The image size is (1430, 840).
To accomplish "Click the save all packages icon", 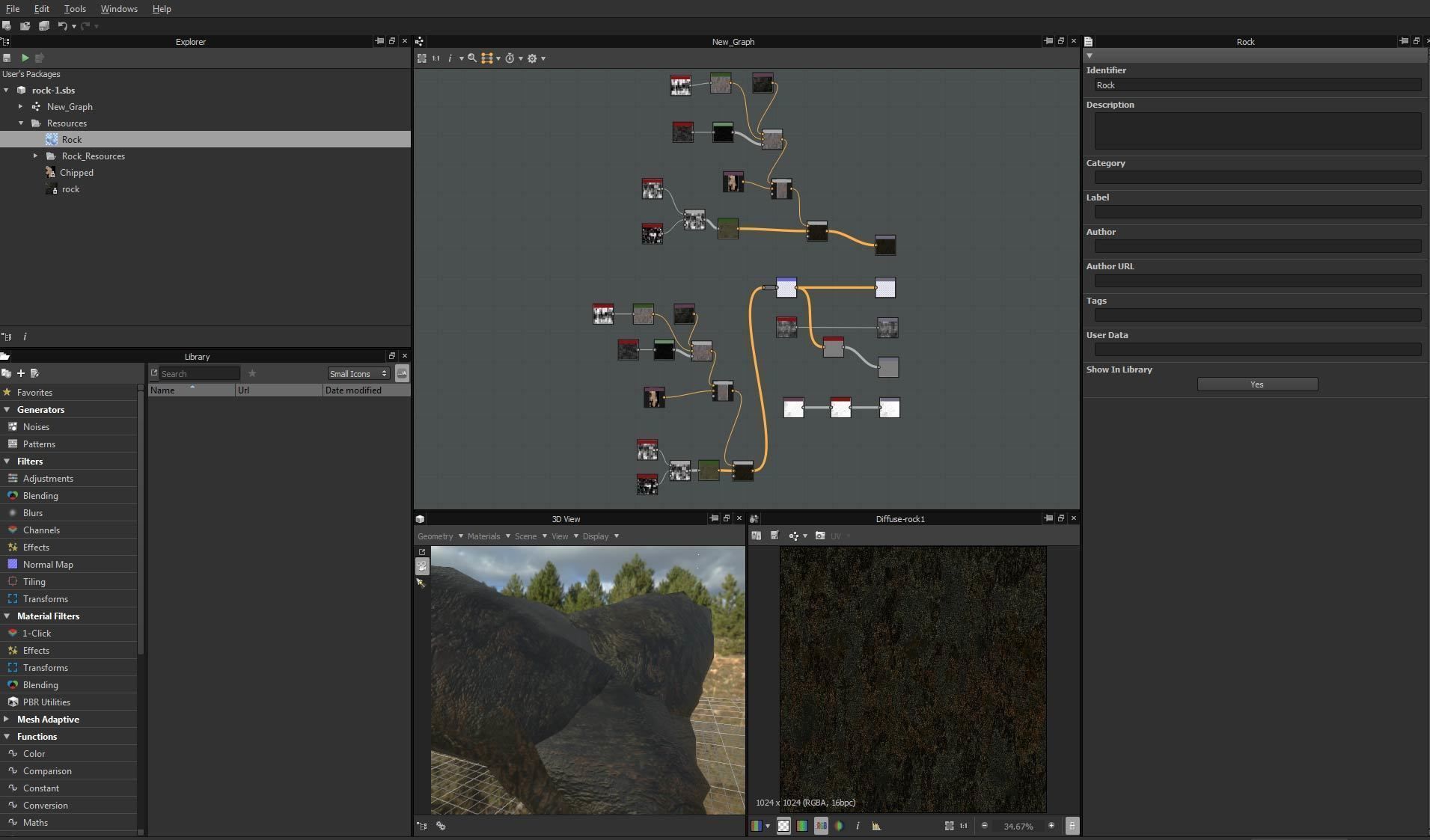I will pos(44,26).
